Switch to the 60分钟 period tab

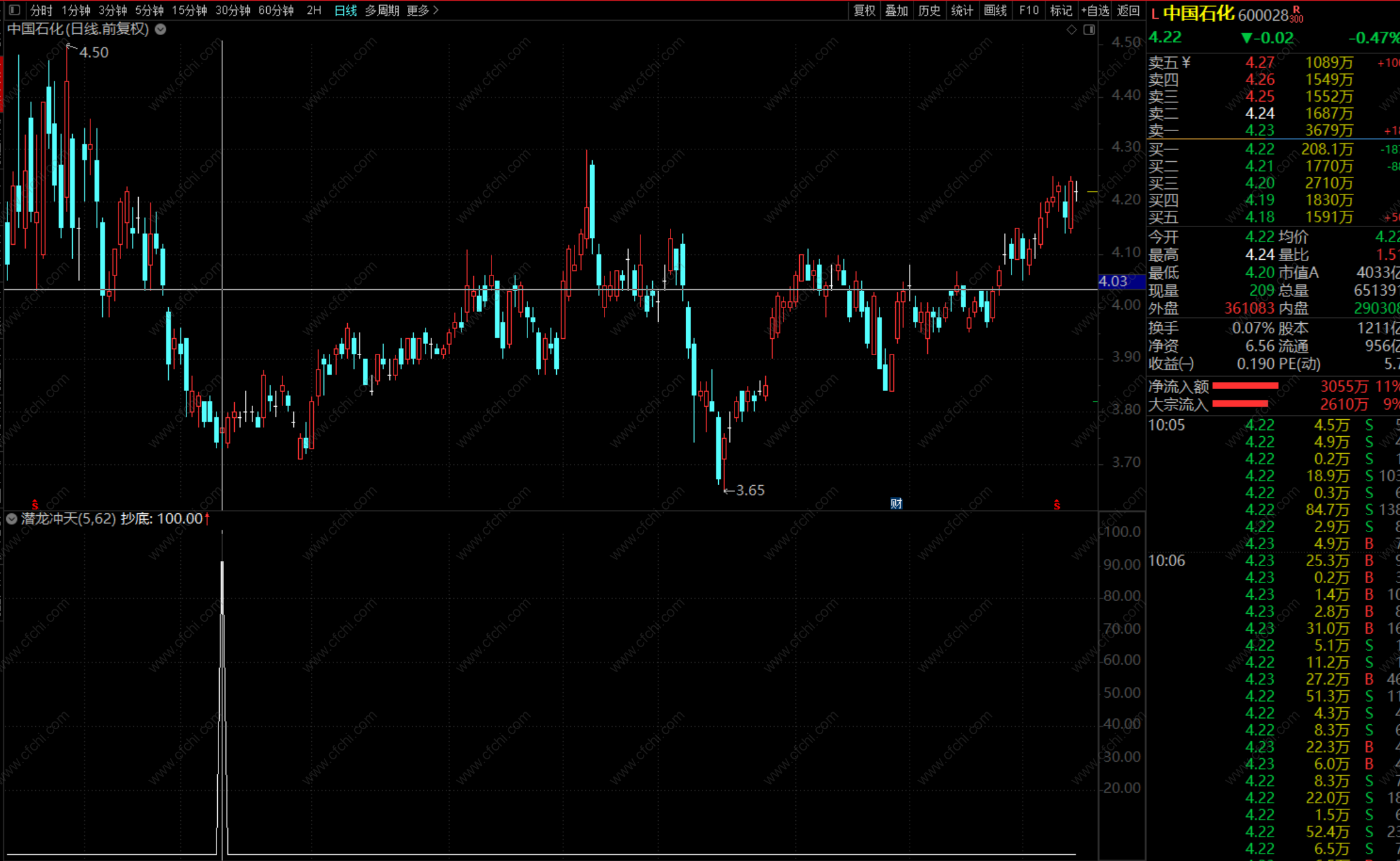coord(276,10)
